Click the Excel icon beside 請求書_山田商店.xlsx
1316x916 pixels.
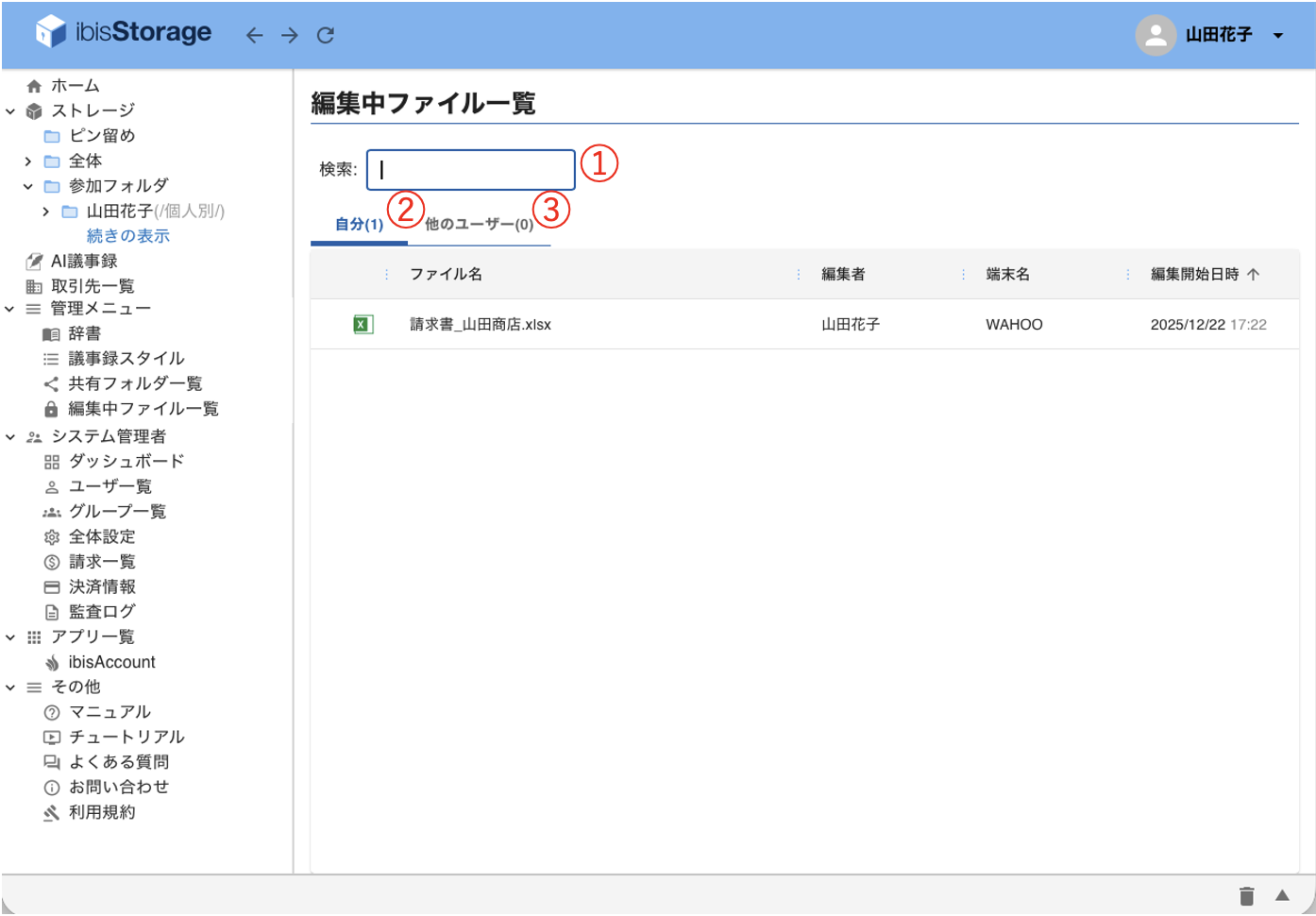[363, 324]
